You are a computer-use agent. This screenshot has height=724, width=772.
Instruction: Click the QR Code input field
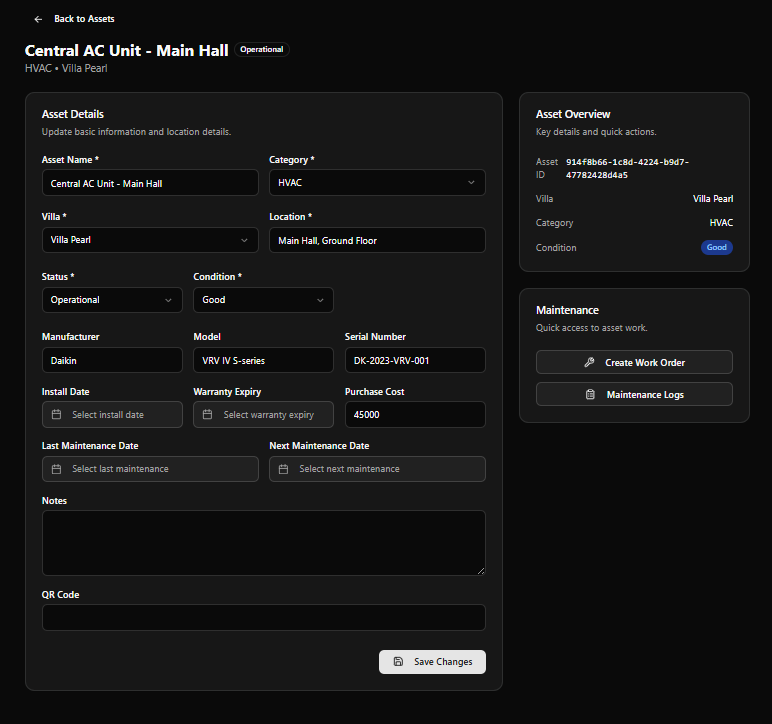coord(264,618)
